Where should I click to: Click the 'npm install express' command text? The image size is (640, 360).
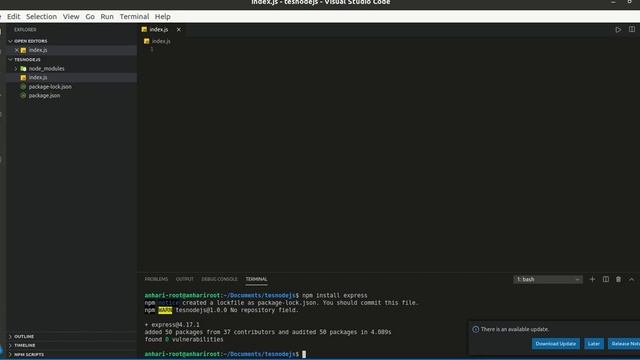tap(335, 296)
